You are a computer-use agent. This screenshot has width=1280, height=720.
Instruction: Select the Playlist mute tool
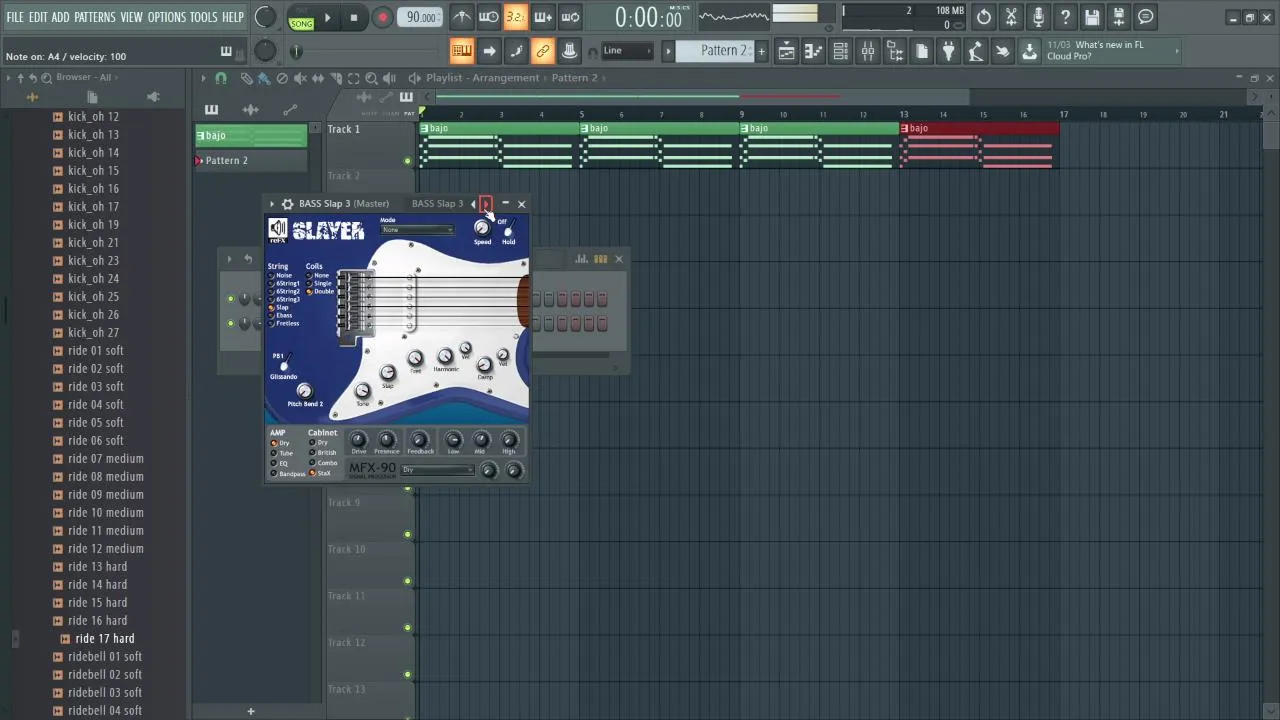pos(300,78)
